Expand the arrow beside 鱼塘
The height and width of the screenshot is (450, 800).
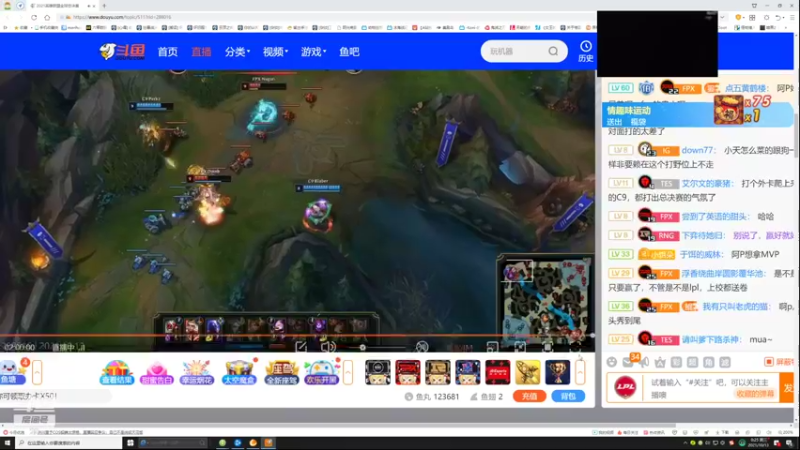(x=37, y=372)
